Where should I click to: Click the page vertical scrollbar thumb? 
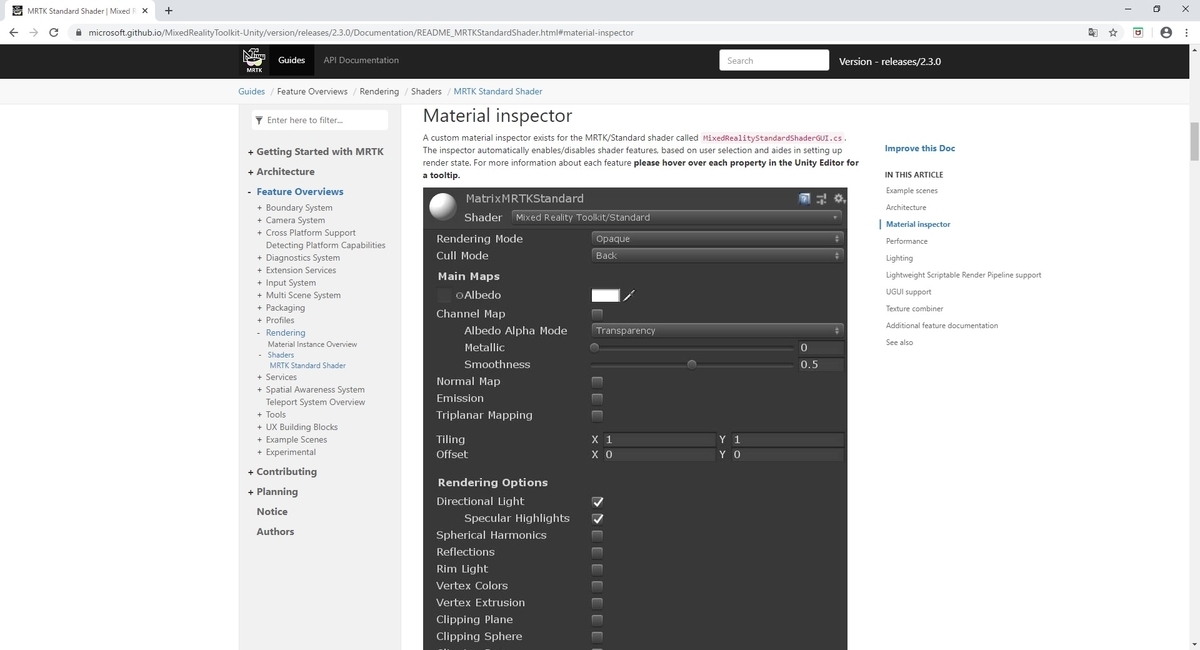[1194, 141]
